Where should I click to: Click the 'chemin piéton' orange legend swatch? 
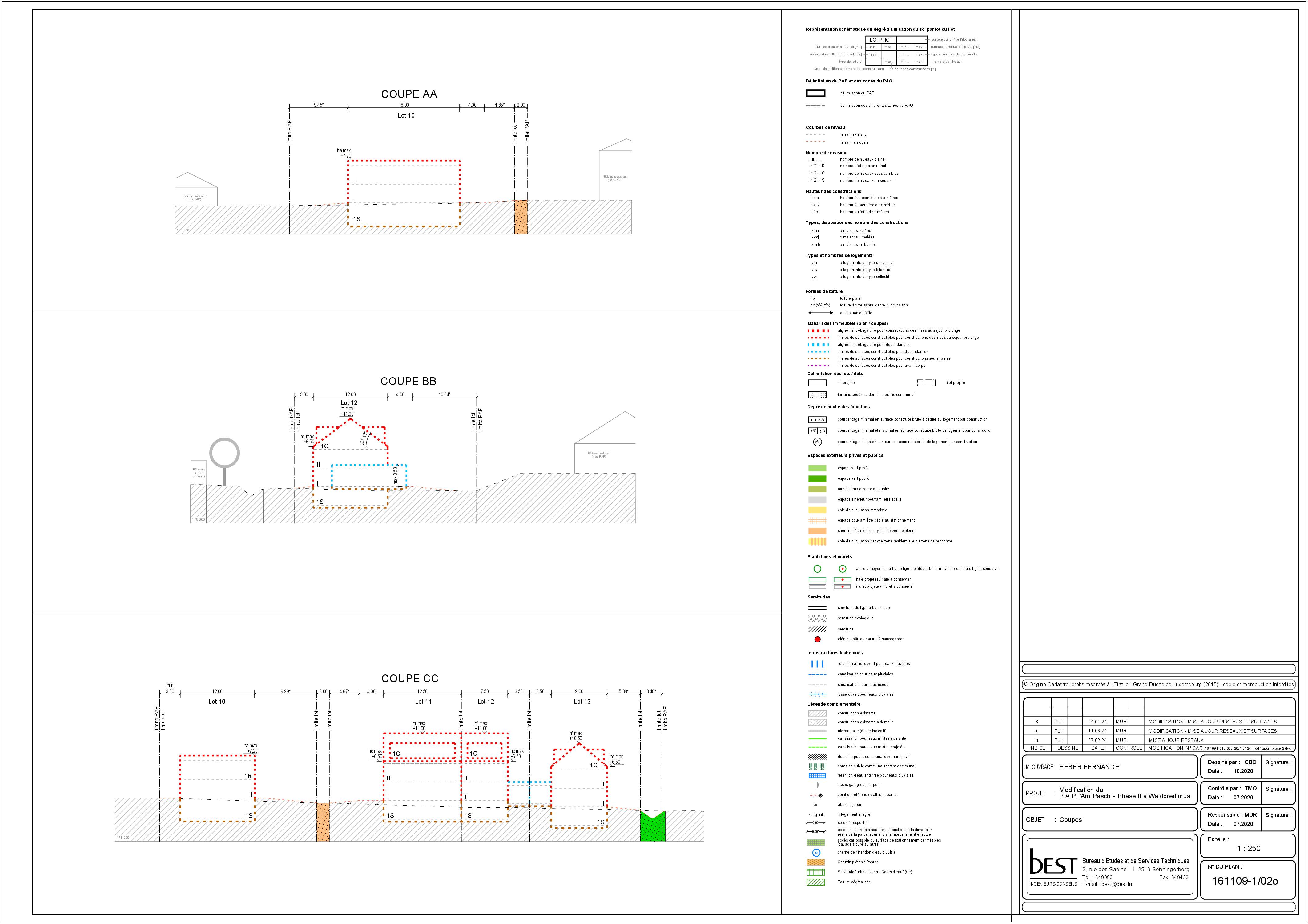[x=817, y=530]
